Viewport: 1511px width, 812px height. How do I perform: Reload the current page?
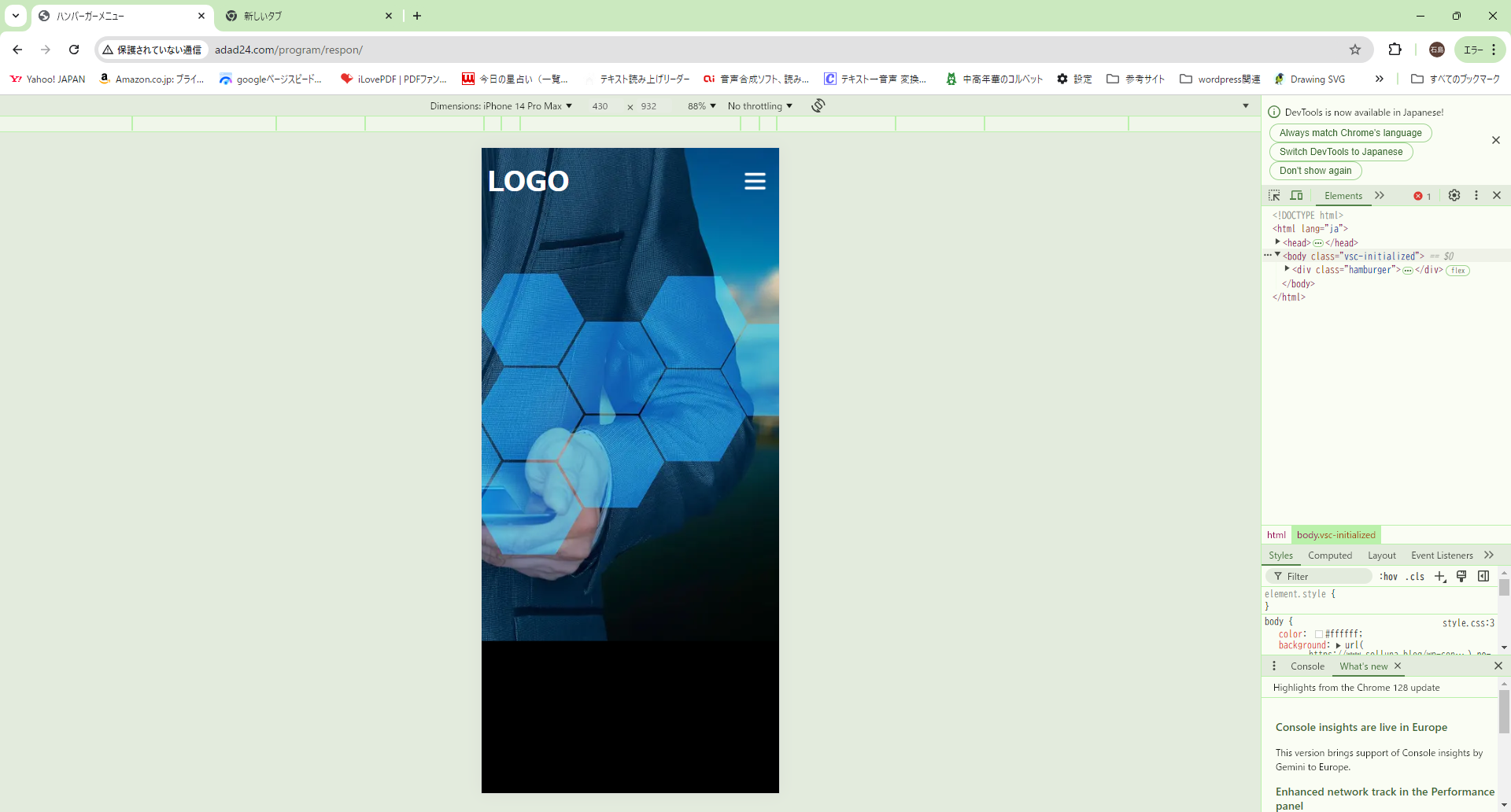[74, 50]
